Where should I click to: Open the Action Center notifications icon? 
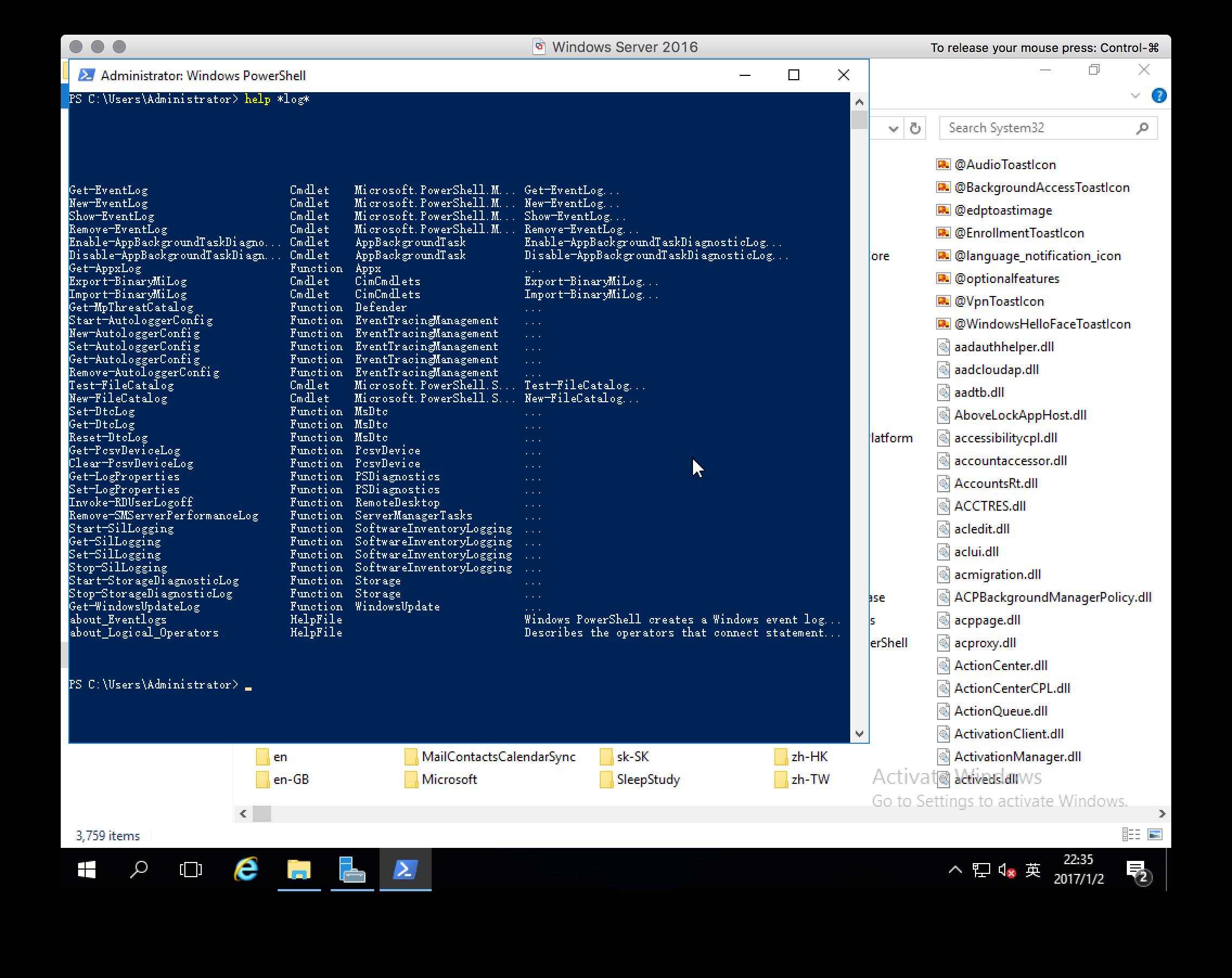[1138, 871]
